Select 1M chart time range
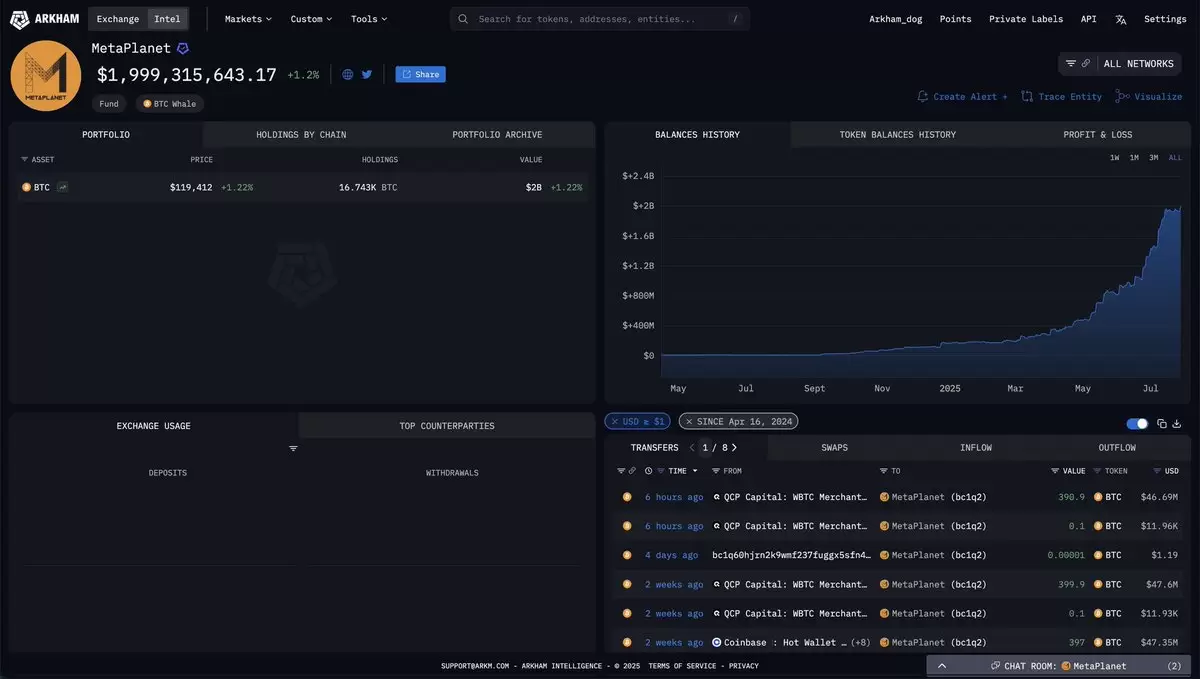Screen dimensions: 1200x679 click(1134, 158)
